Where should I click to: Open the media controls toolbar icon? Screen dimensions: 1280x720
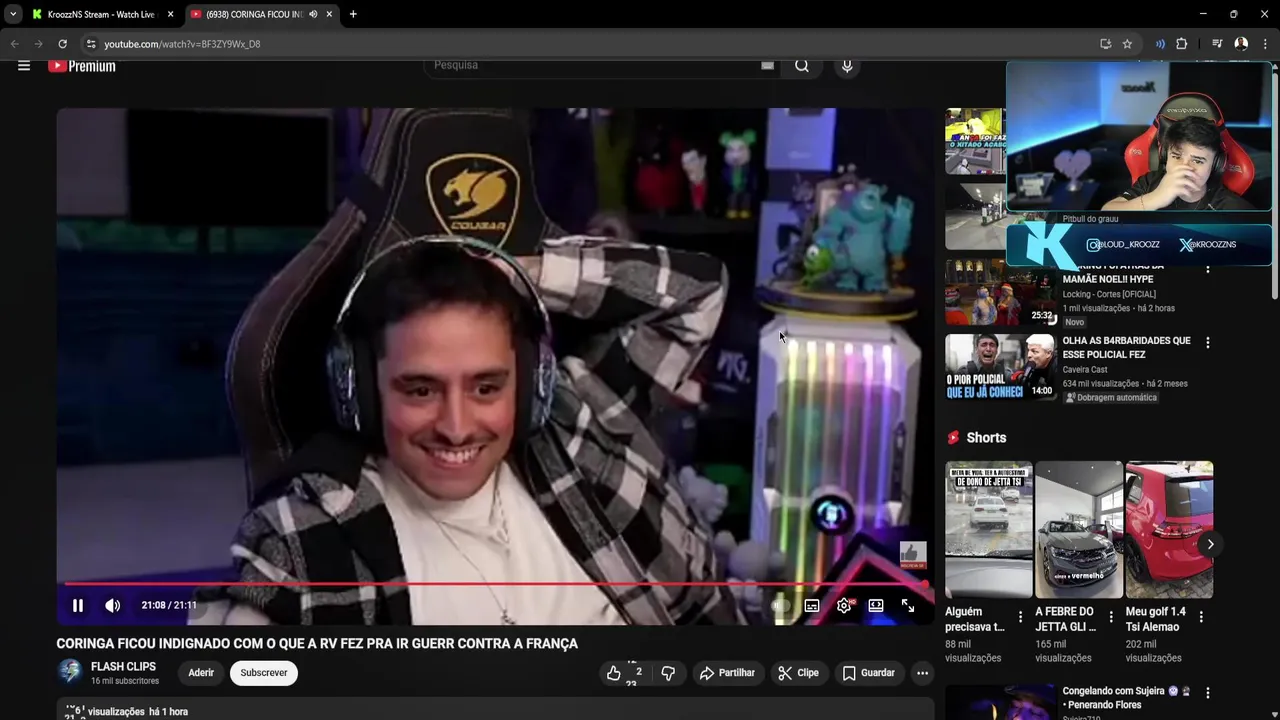pyautogui.click(x=1217, y=44)
